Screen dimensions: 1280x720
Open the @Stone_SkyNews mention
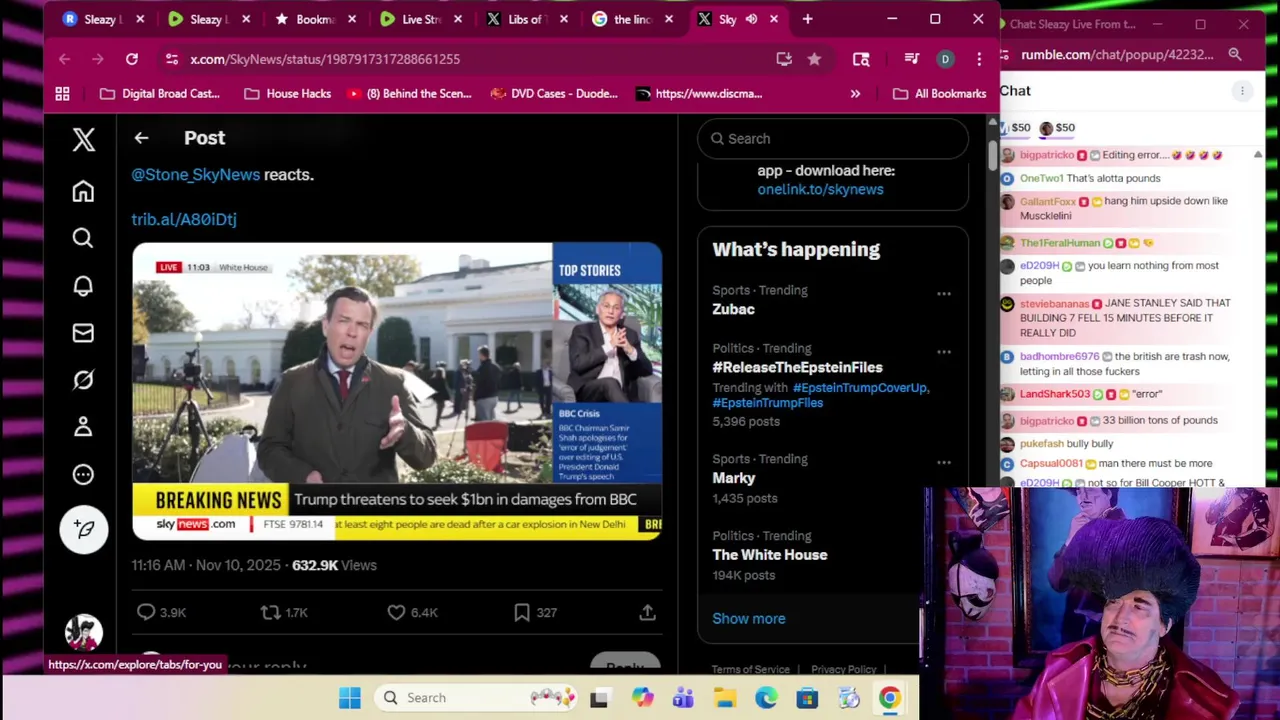196,174
